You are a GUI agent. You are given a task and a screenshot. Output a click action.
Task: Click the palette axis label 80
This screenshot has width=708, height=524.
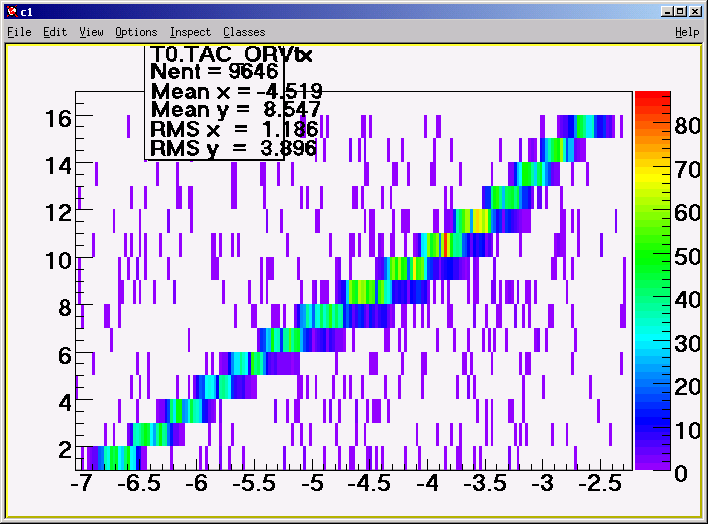[688, 126]
